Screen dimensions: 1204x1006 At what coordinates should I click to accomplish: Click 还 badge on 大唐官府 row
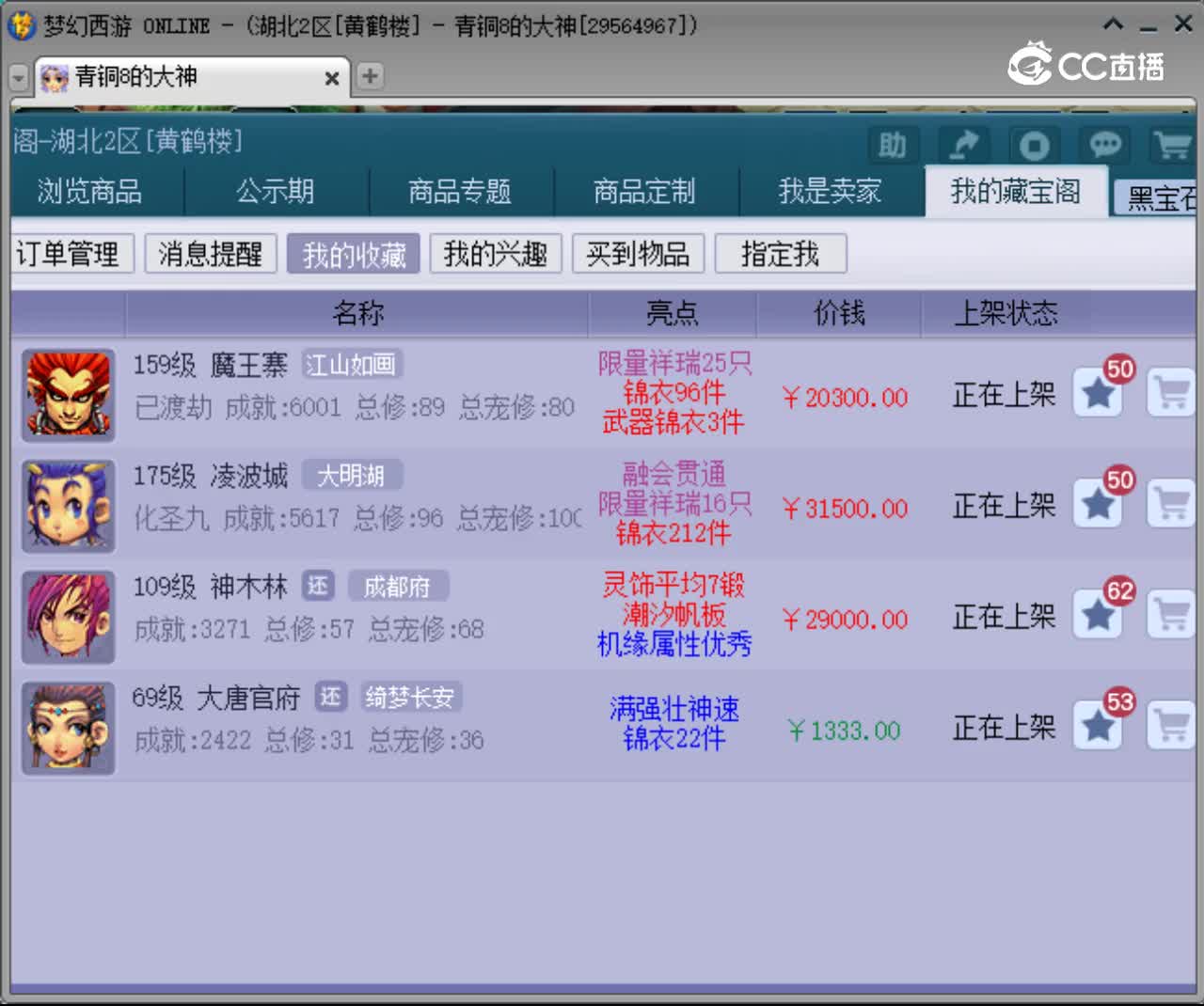pyautogui.click(x=330, y=697)
